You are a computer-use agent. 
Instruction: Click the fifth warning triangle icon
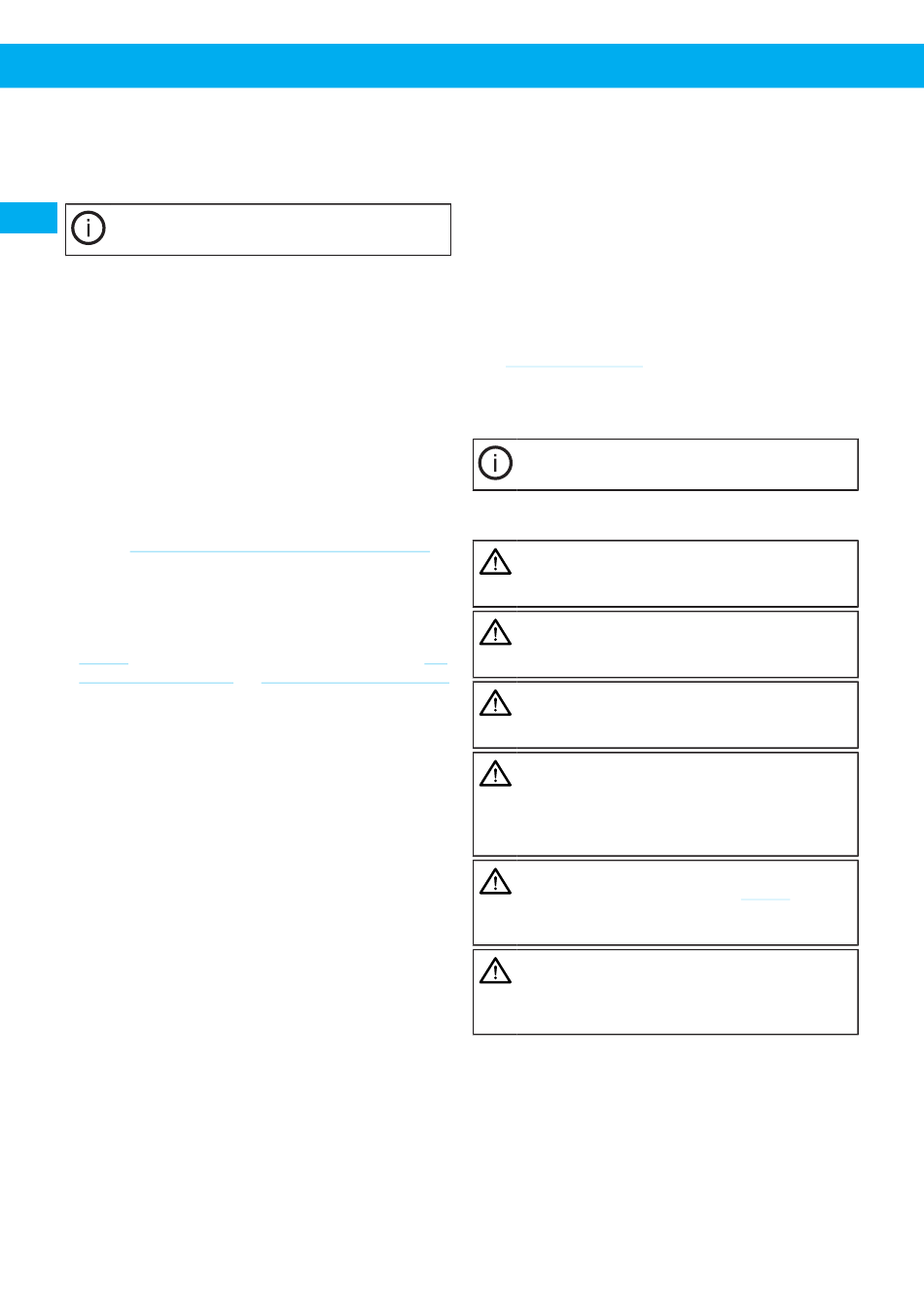pyautogui.click(x=495, y=882)
